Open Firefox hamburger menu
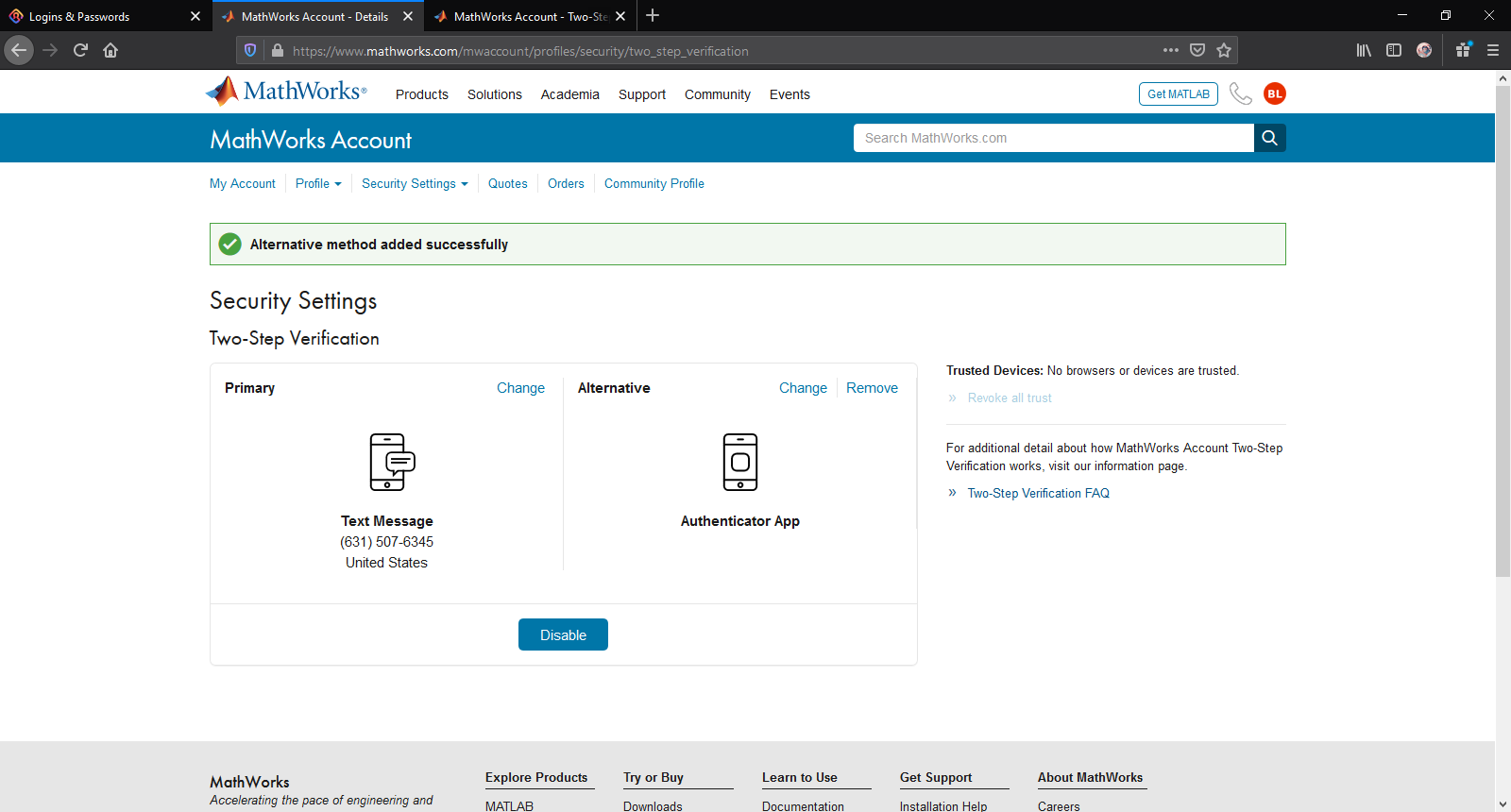The width and height of the screenshot is (1511, 812). (1493, 50)
